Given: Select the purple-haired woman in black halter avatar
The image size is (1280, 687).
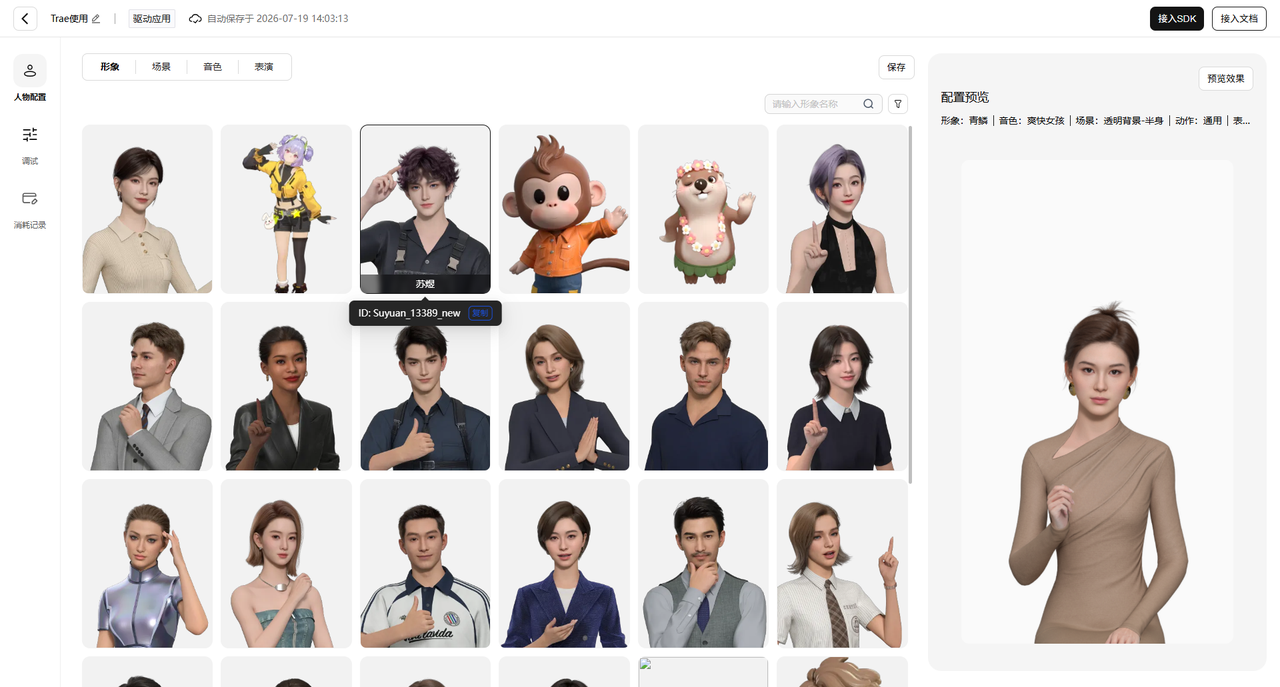Looking at the screenshot, I should (x=842, y=209).
